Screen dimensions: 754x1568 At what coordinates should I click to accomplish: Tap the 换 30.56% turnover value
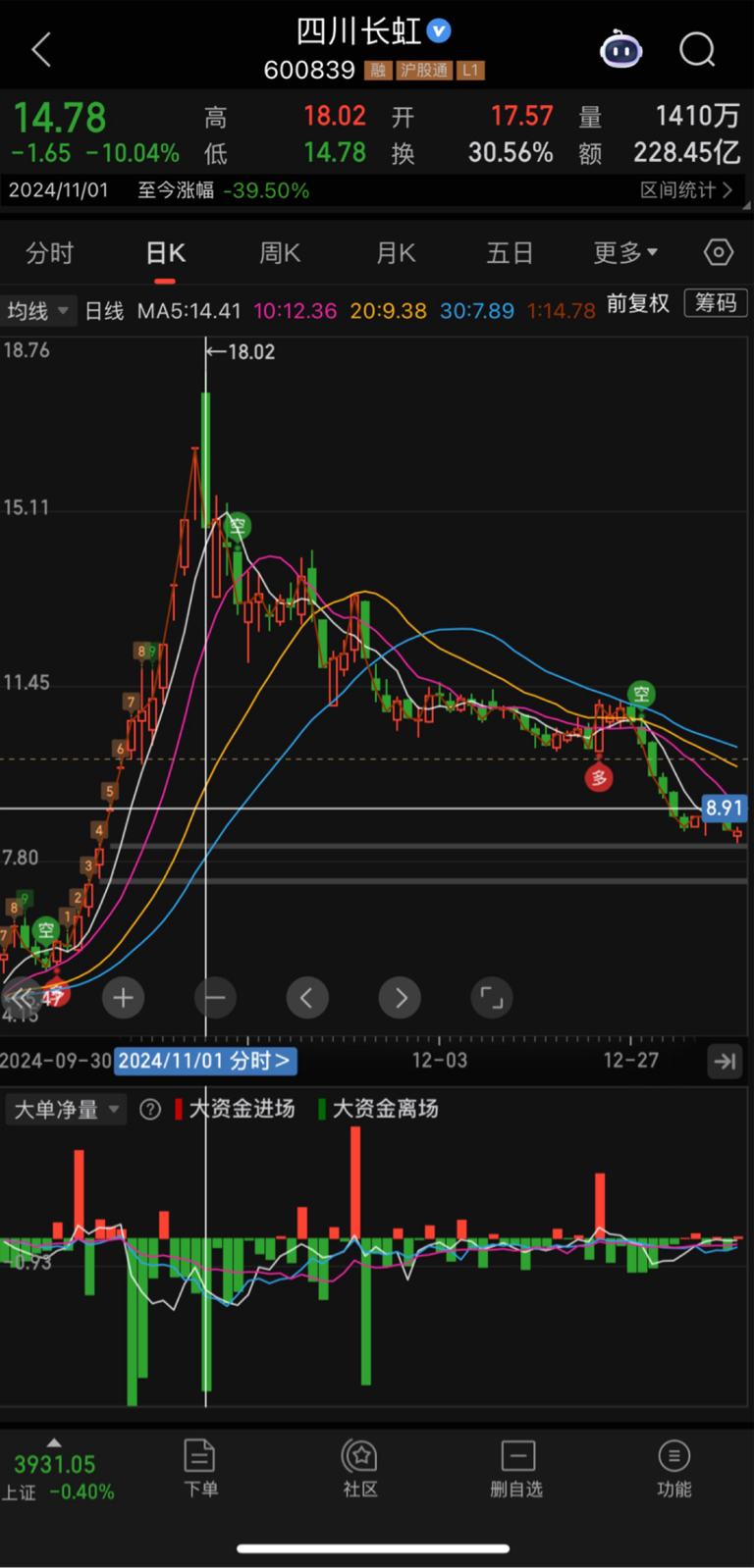[511, 153]
